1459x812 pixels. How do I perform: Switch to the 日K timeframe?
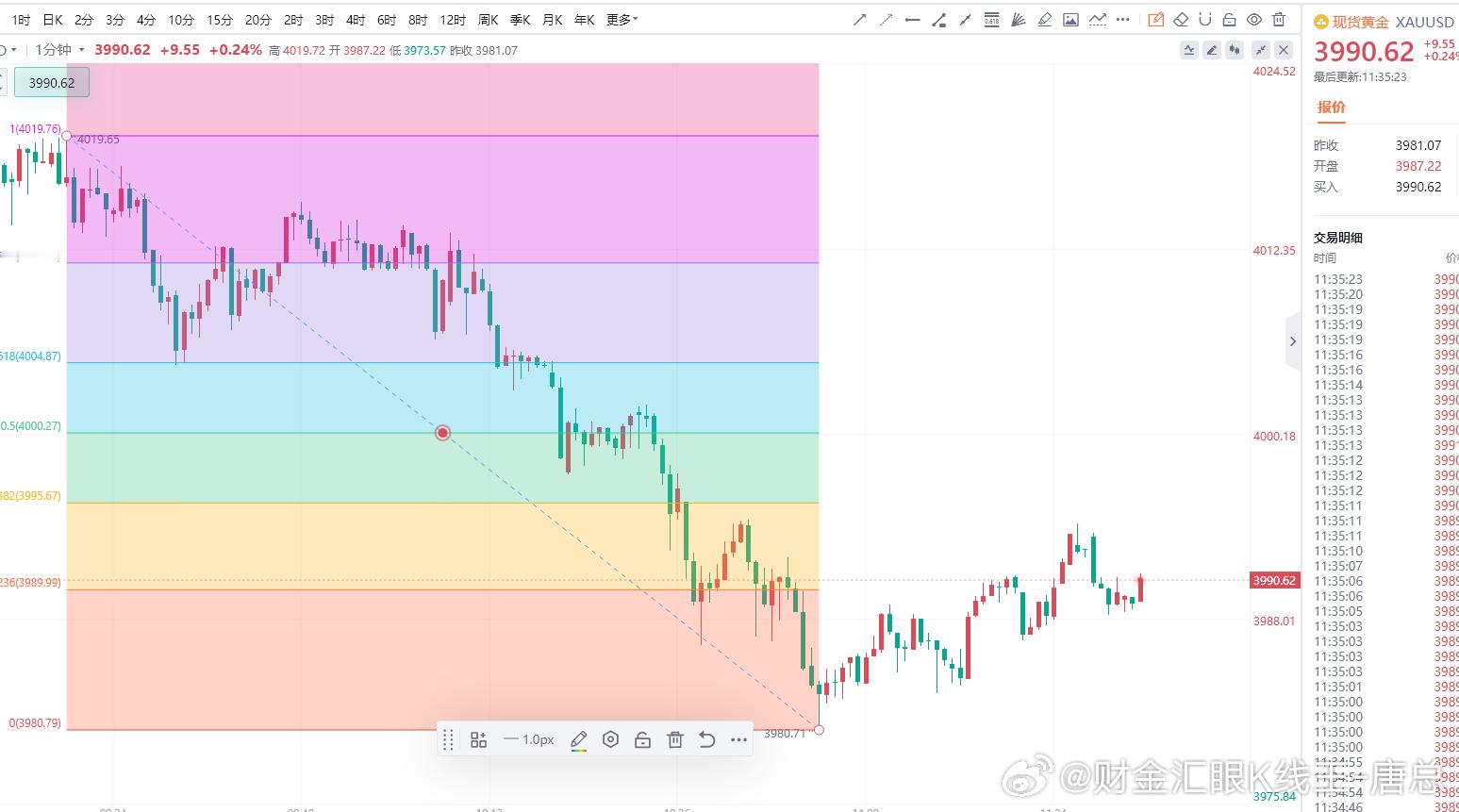[53, 20]
